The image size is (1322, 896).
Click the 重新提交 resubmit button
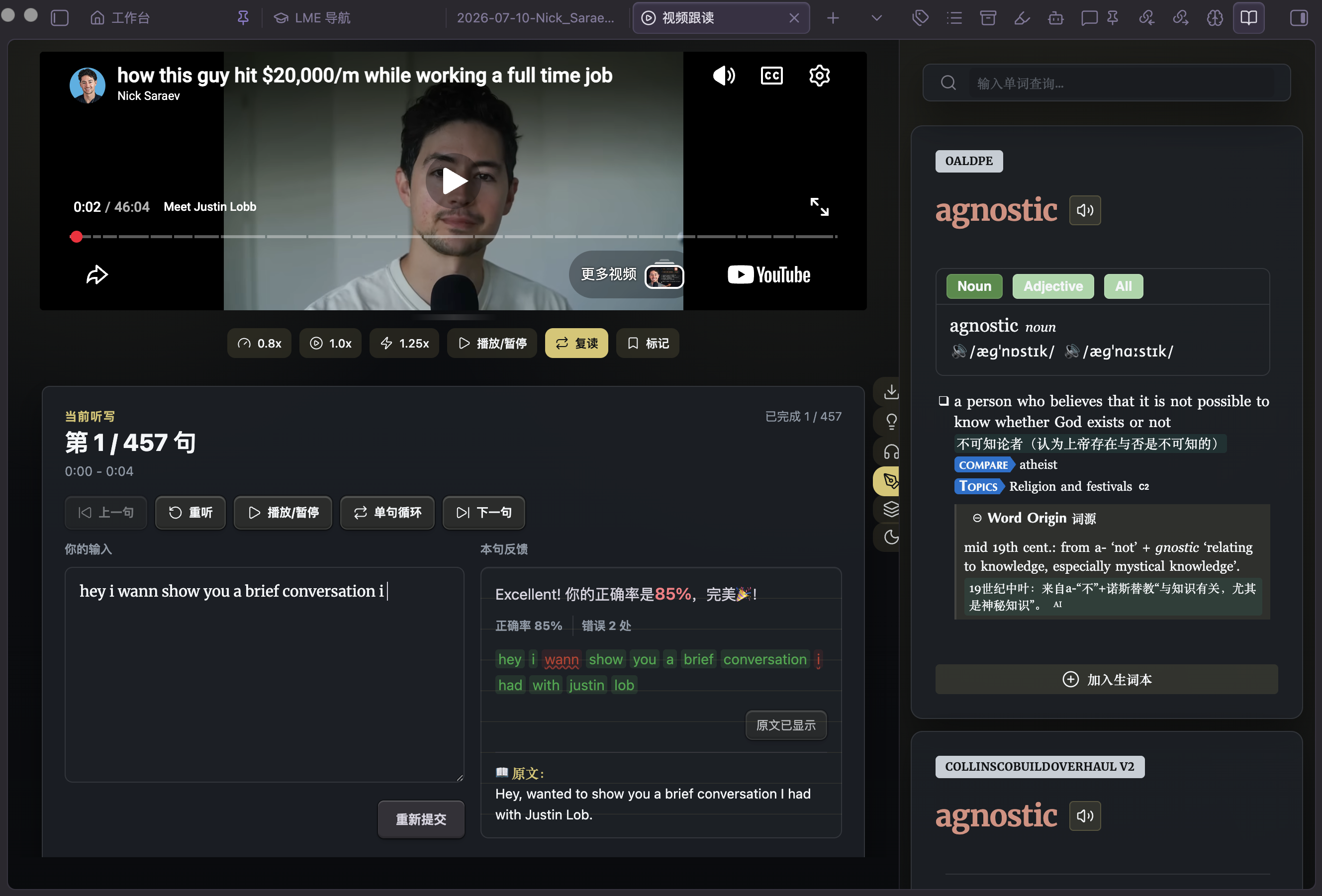[x=421, y=818]
